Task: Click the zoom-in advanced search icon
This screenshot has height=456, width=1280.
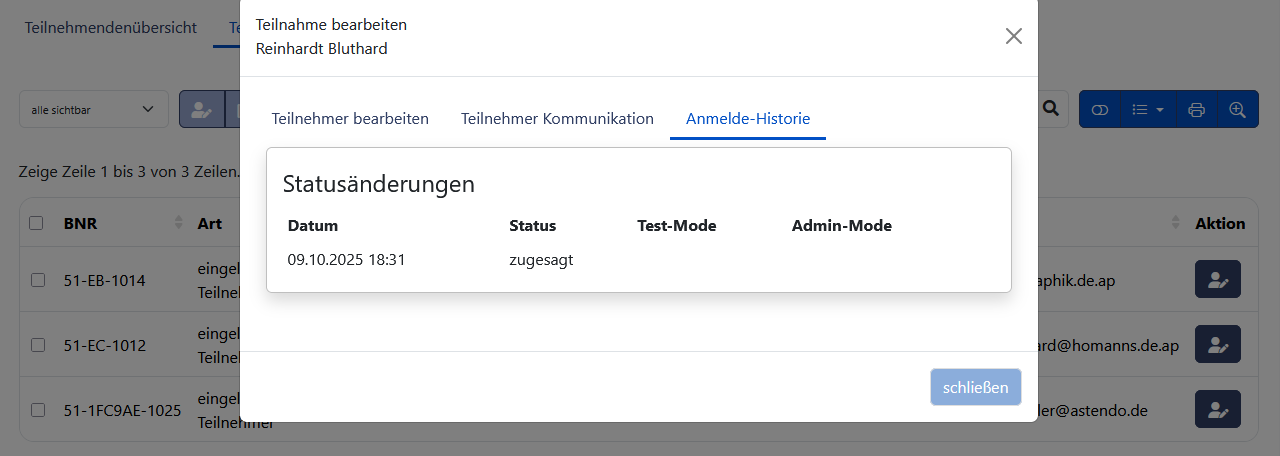Action: click(1237, 109)
